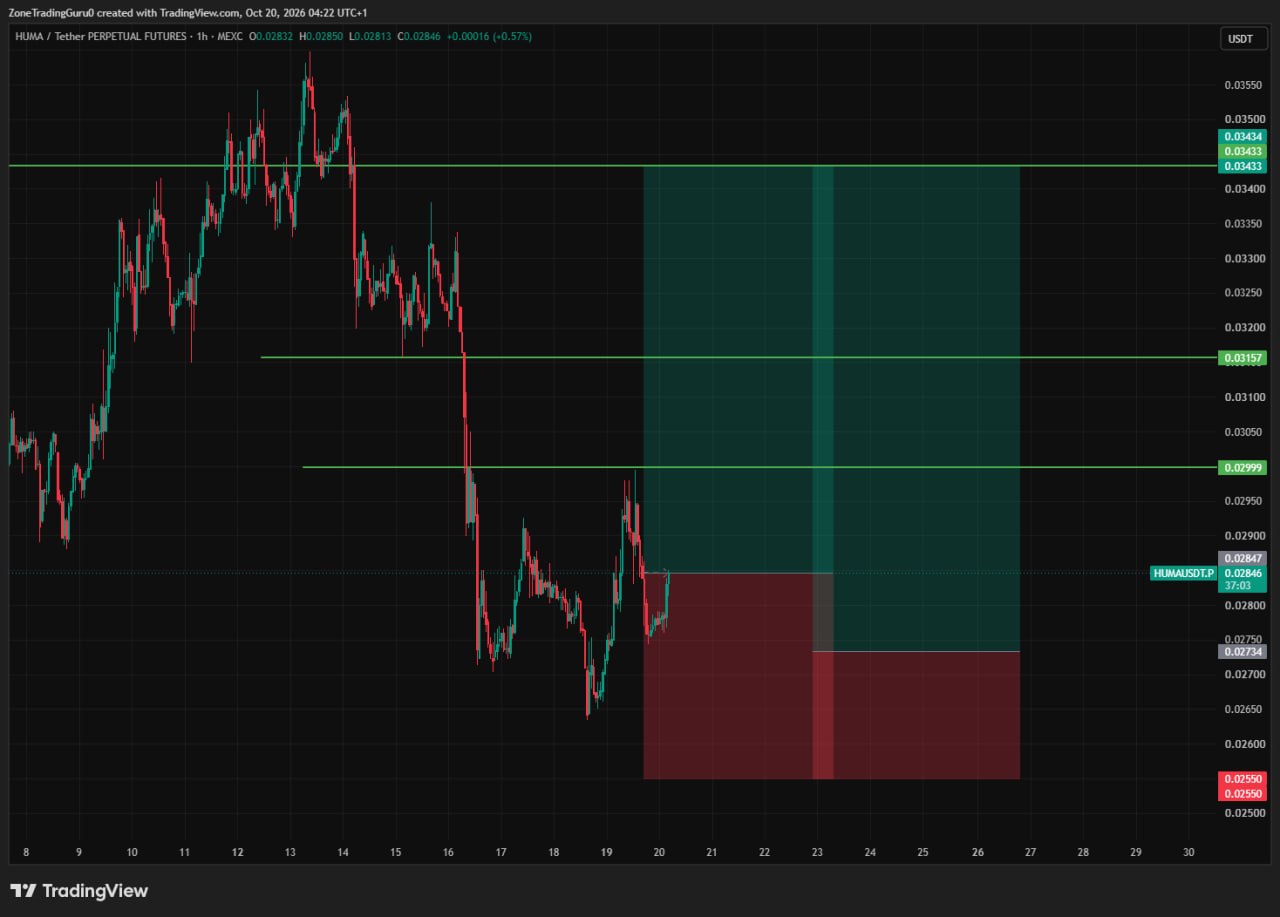Select the horizontal line at 0.02999
The image size is (1280, 917).
pyautogui.click(x=760, y=467)
